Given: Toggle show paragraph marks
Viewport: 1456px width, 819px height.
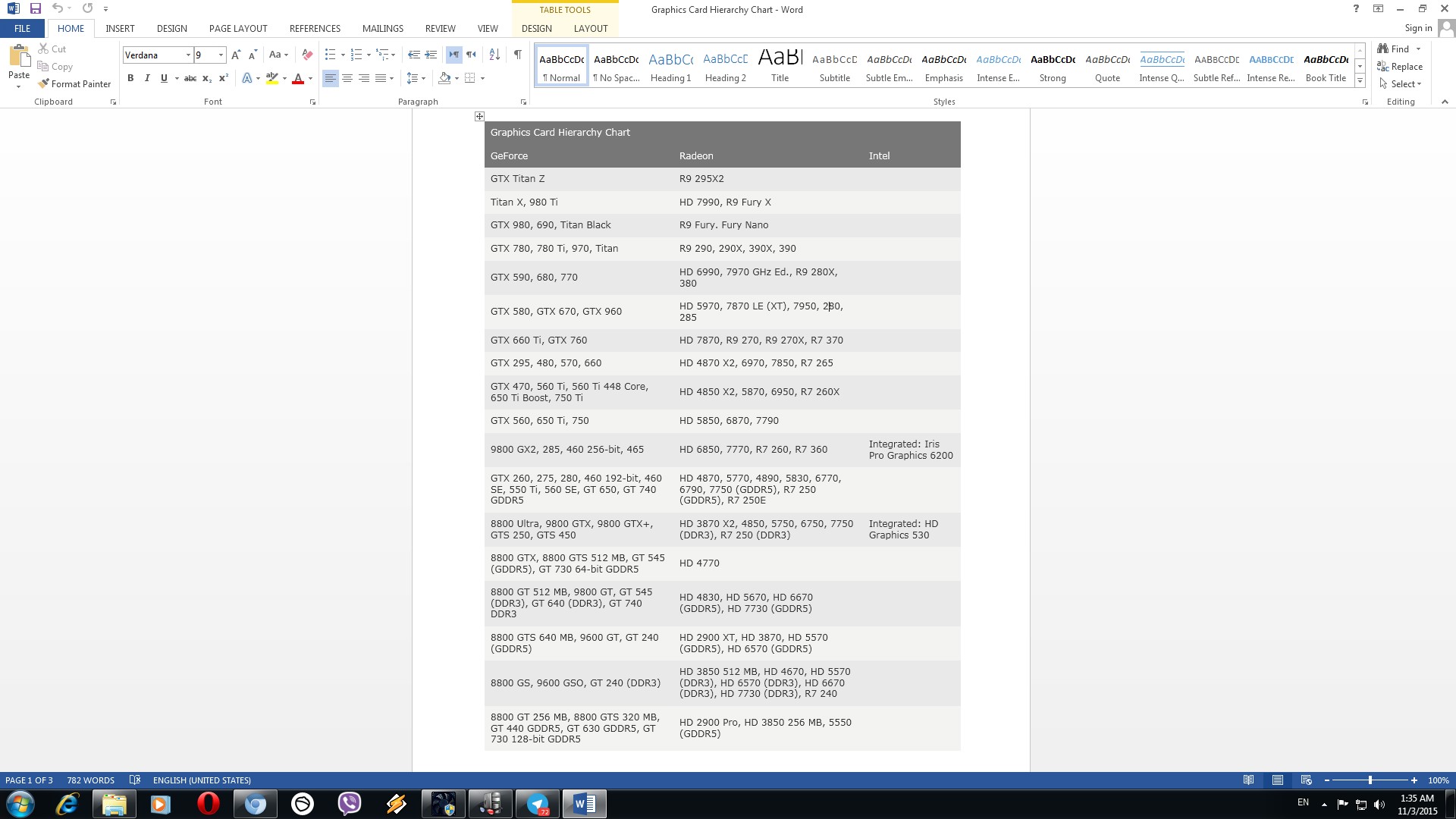Looking at the screenshot, I should (x=518, y=55).
